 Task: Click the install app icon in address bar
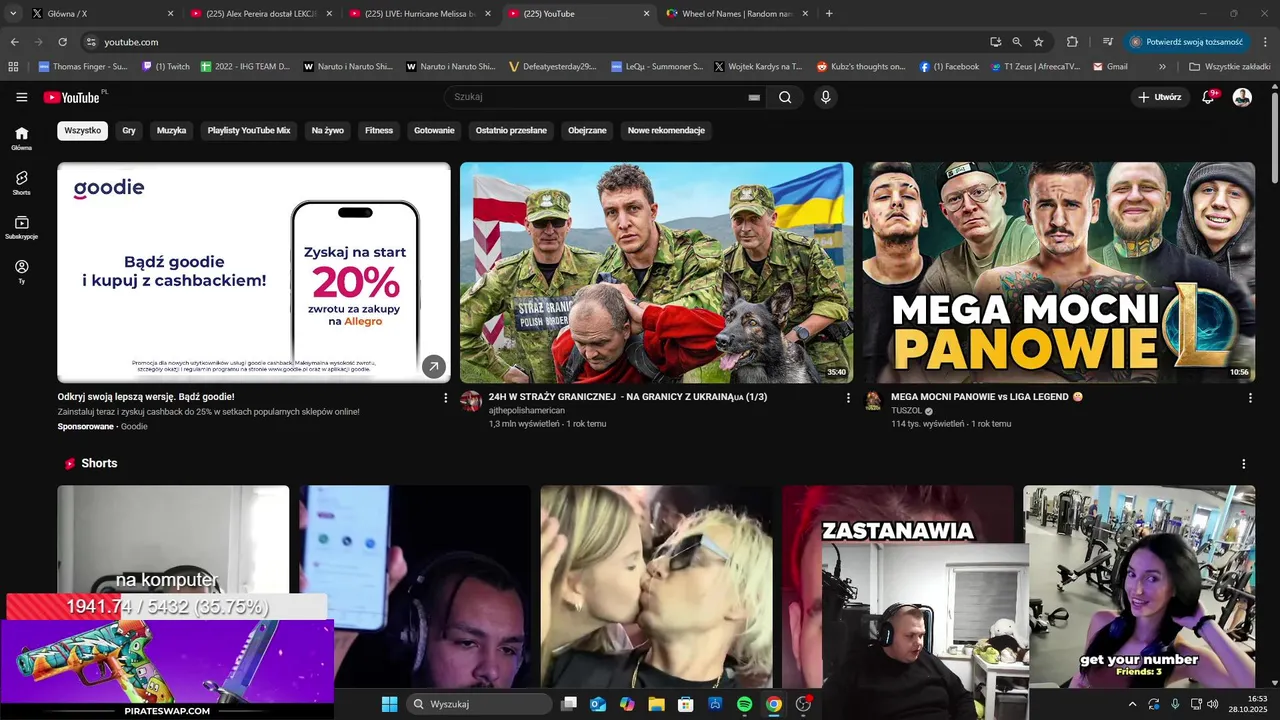995,42
